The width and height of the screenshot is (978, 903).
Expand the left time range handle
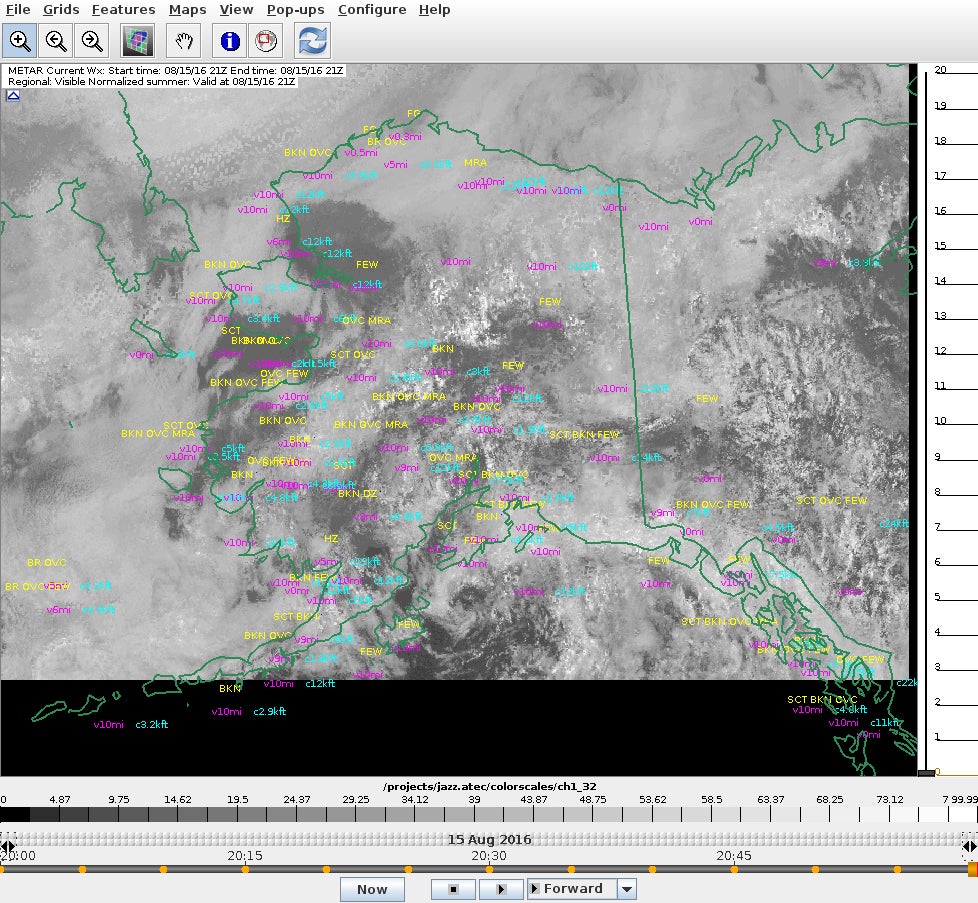(x=8, y=848)
